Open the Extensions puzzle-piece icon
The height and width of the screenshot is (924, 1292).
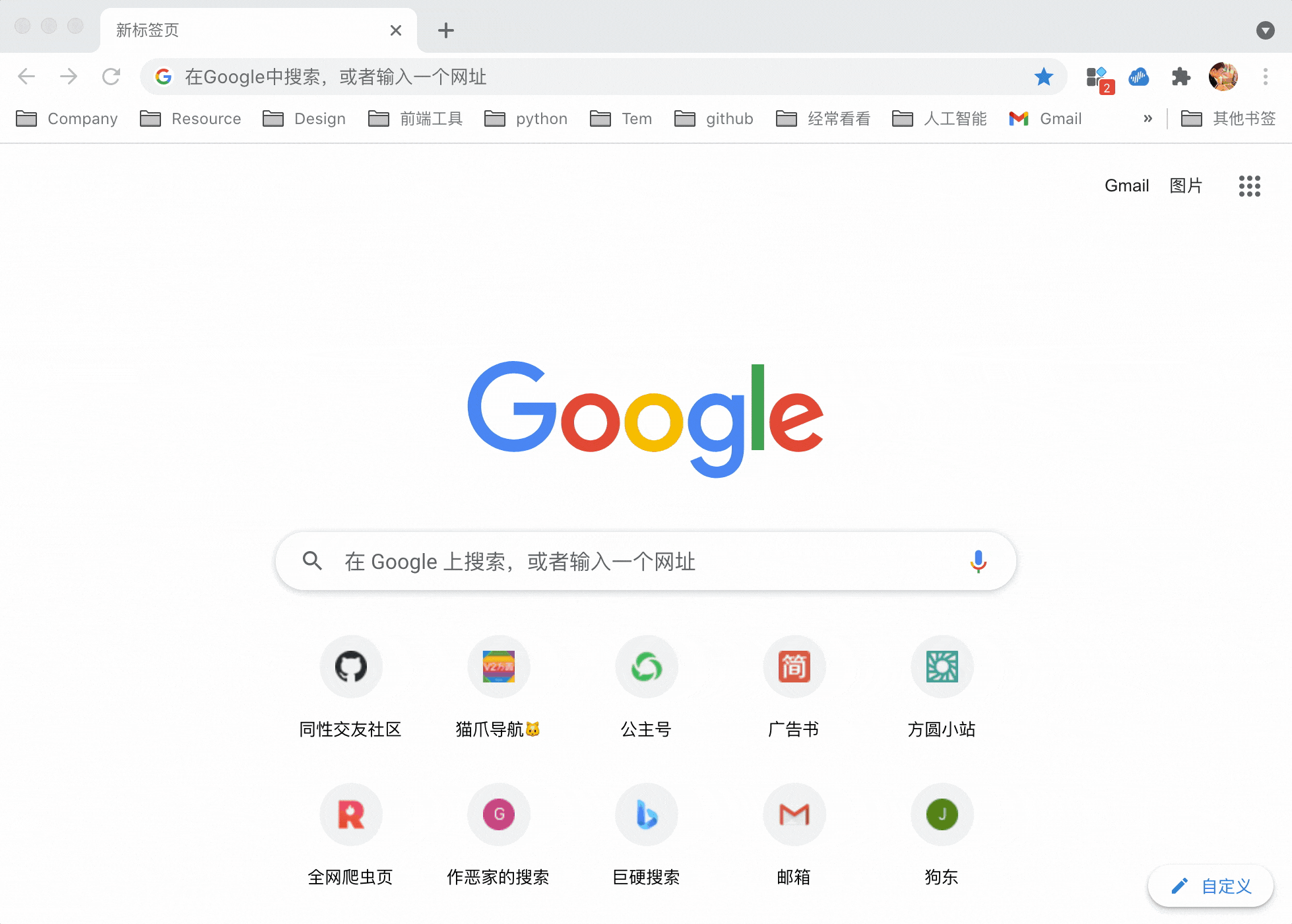1180,77
